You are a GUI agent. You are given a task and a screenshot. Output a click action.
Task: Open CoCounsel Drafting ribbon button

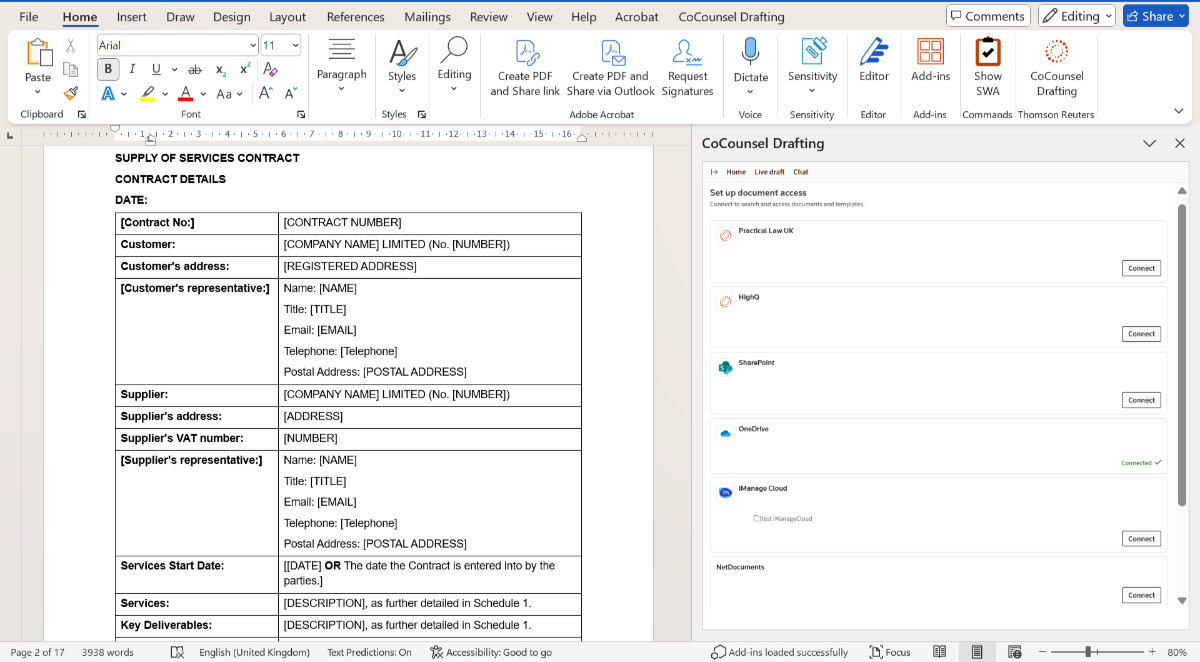point(1057,67)
